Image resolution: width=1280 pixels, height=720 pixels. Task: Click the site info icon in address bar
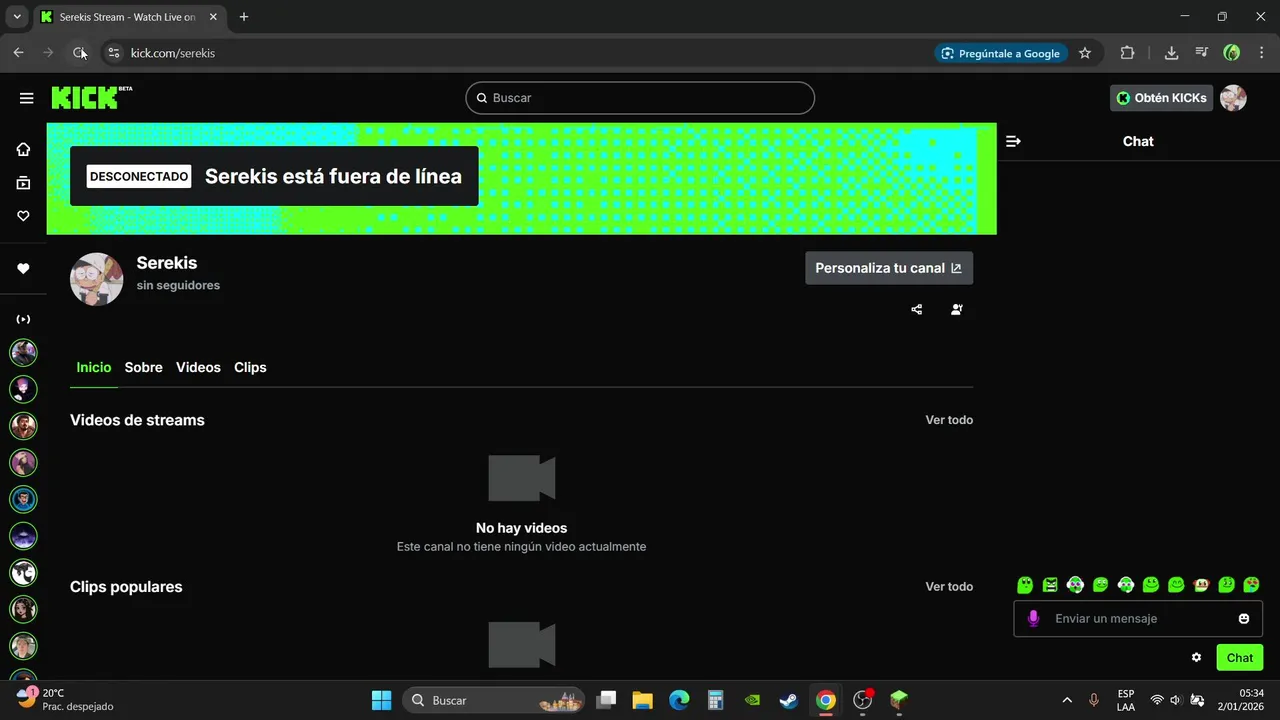point(113,53)
